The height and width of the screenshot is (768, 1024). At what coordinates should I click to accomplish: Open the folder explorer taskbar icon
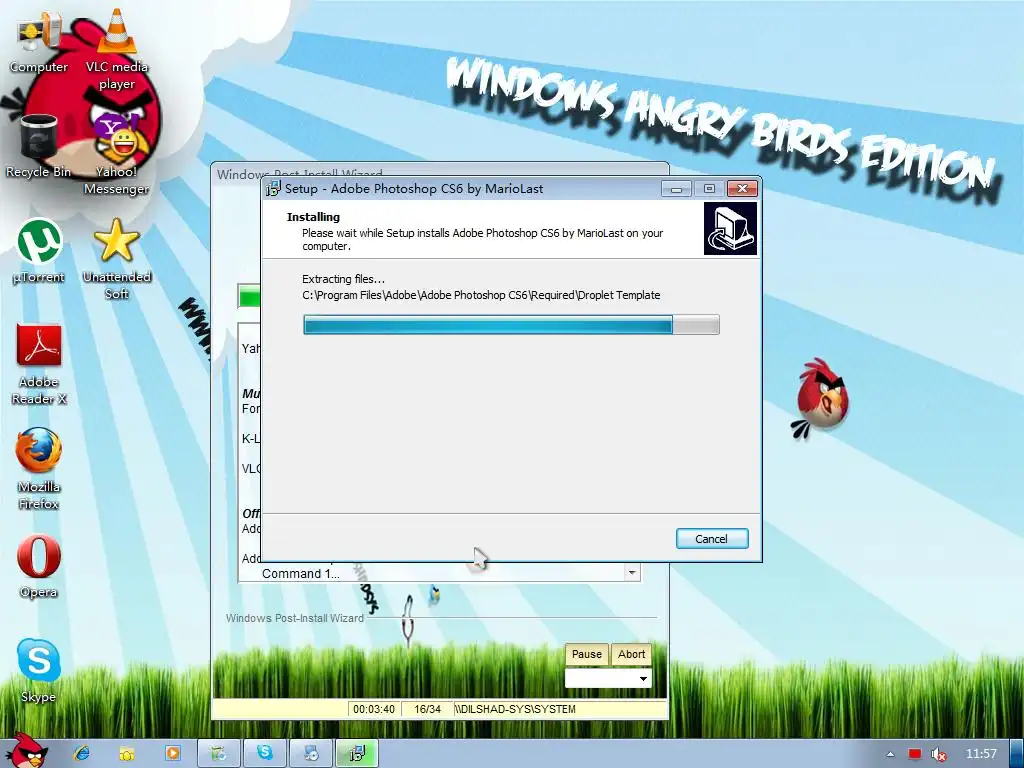click(x=127, y=753)
